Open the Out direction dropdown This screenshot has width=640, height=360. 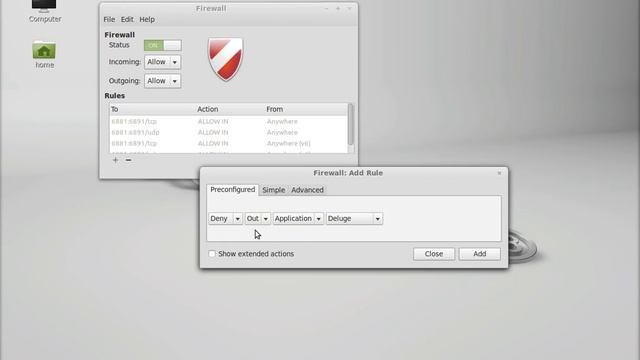coord(258,219)
